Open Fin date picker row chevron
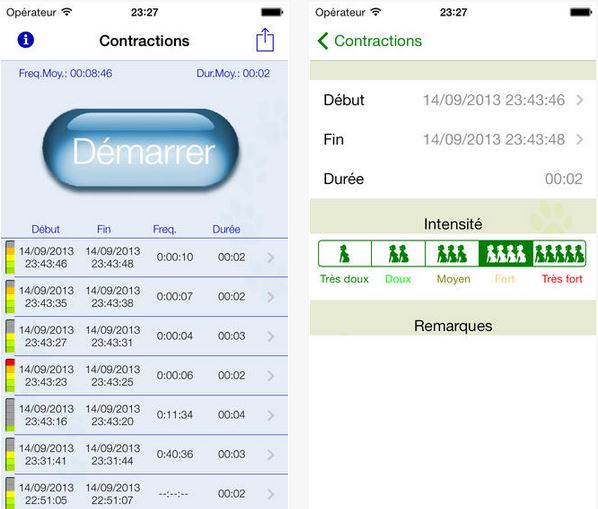598x509 pixels. point(580,140)
